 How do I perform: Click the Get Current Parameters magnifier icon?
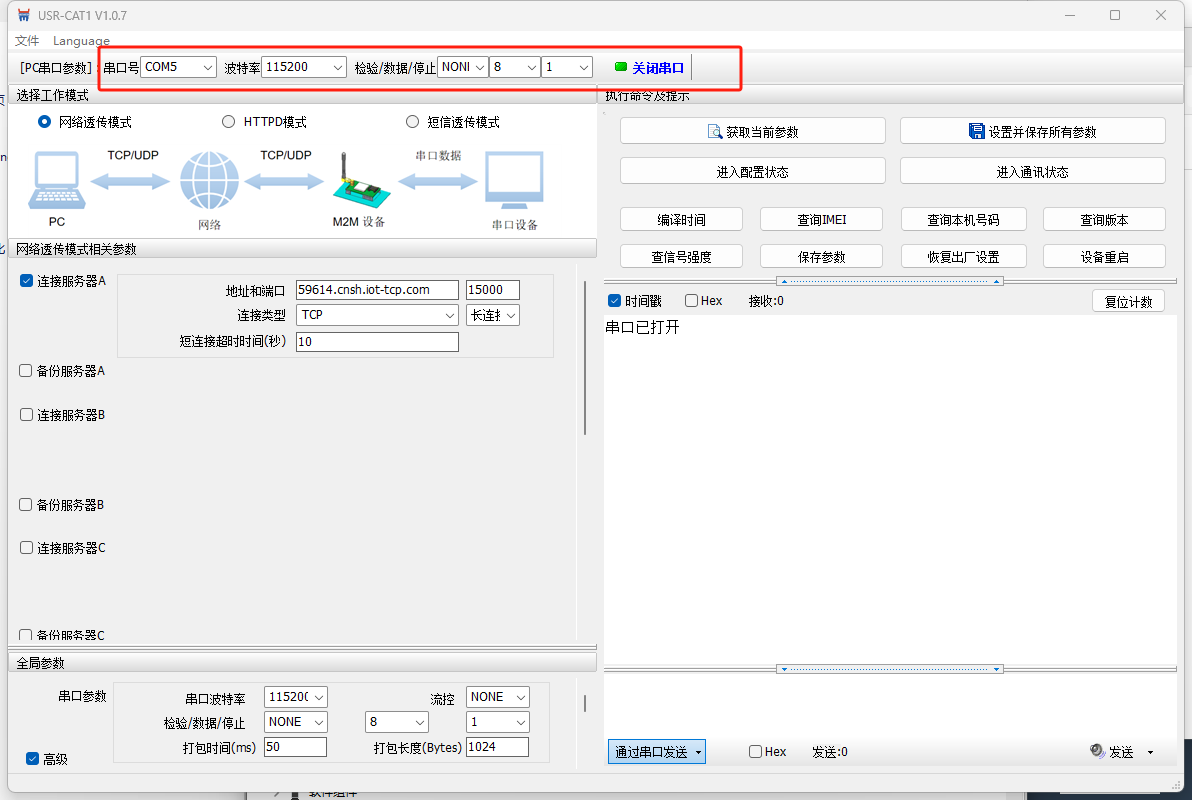(x=714, y=131)
